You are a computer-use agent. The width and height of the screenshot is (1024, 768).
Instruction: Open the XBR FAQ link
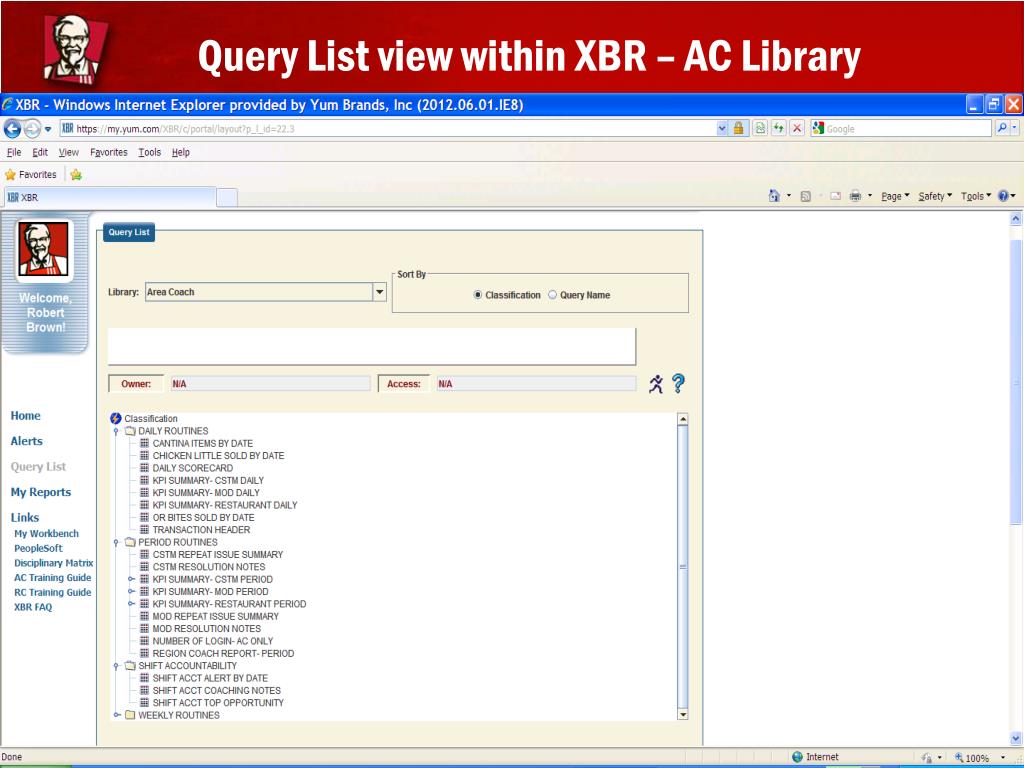(x=33, y=607)
